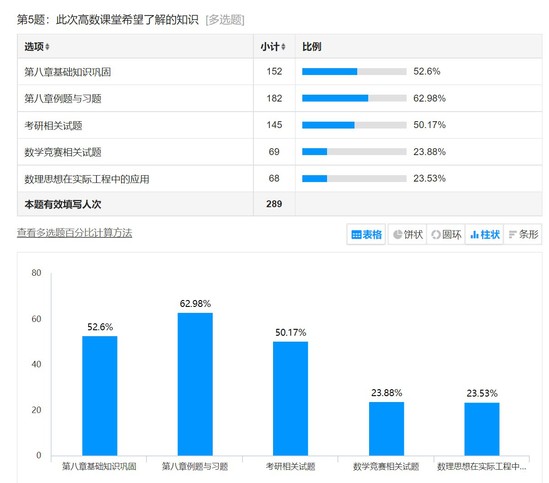Click the 50.17% column in the chart
The width and height of the screenshot is (549, 483).
291,399
